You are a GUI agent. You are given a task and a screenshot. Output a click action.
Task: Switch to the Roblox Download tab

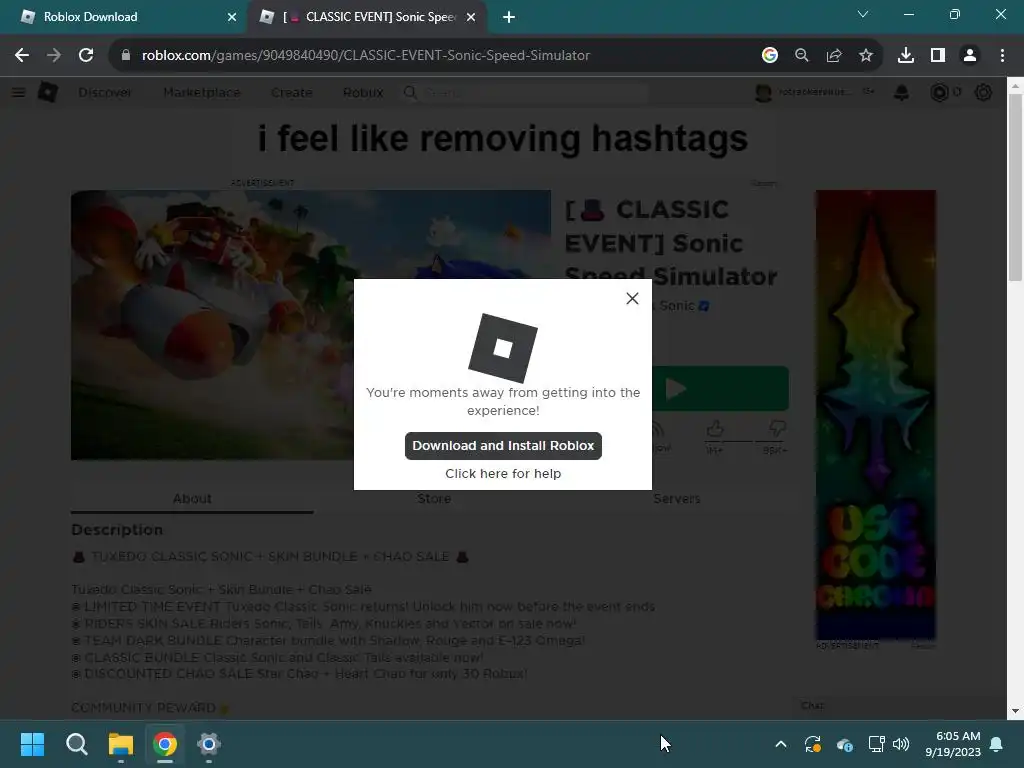(x=90, y=17)
